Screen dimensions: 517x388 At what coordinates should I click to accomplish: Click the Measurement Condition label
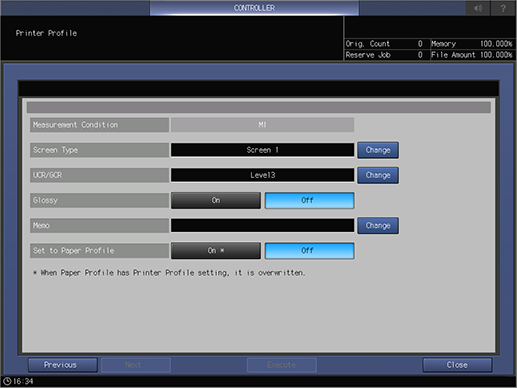pyautogui.click(x=99, y=125)
